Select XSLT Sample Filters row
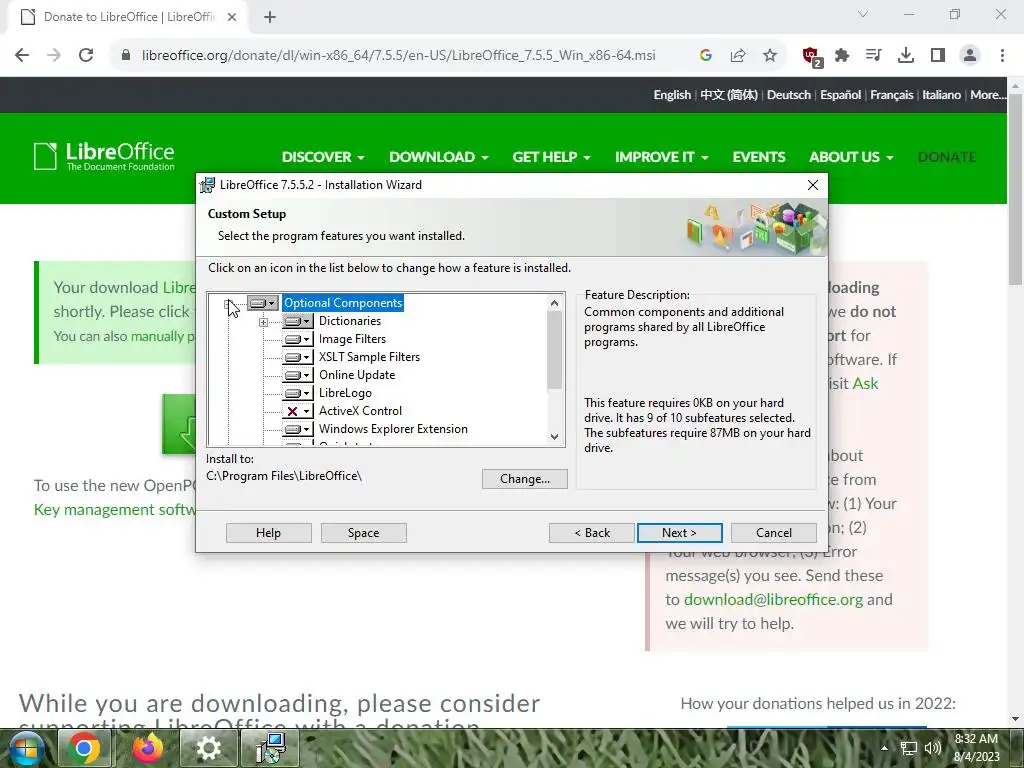The height and width of the screenshot is (768, 1024). (369, 357)
